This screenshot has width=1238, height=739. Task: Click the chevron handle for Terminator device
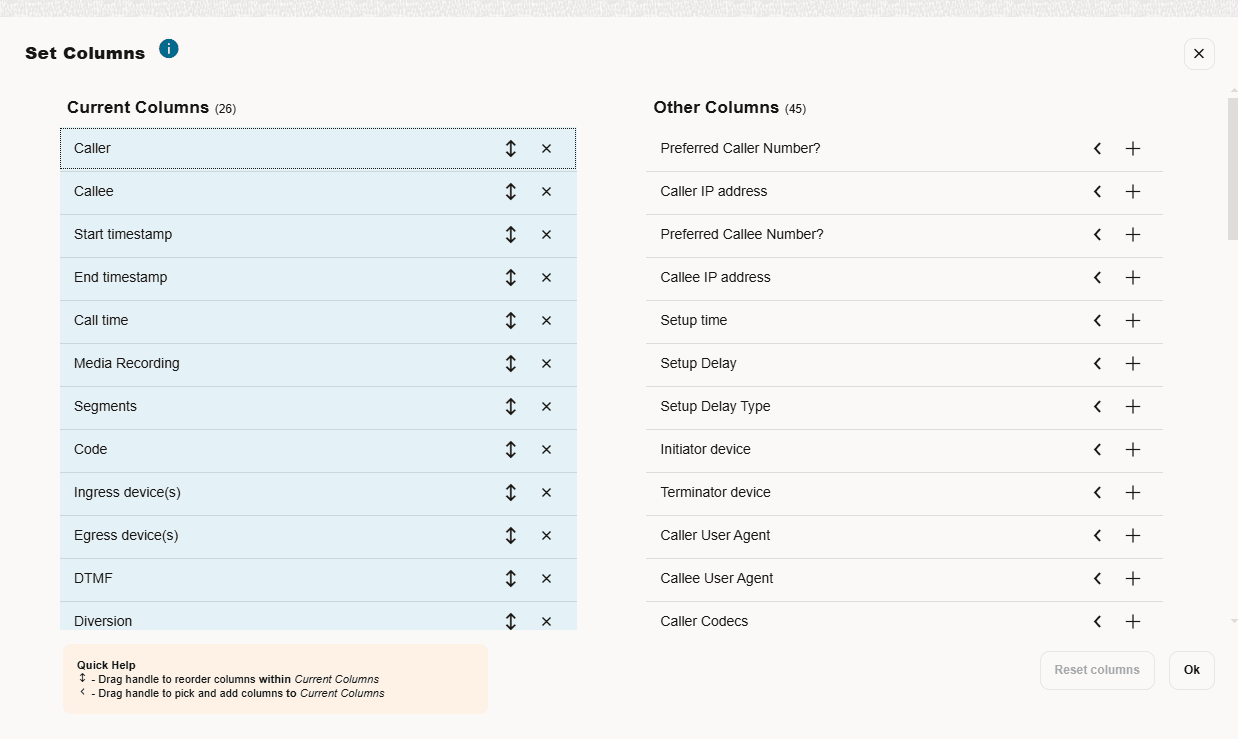1097,493
